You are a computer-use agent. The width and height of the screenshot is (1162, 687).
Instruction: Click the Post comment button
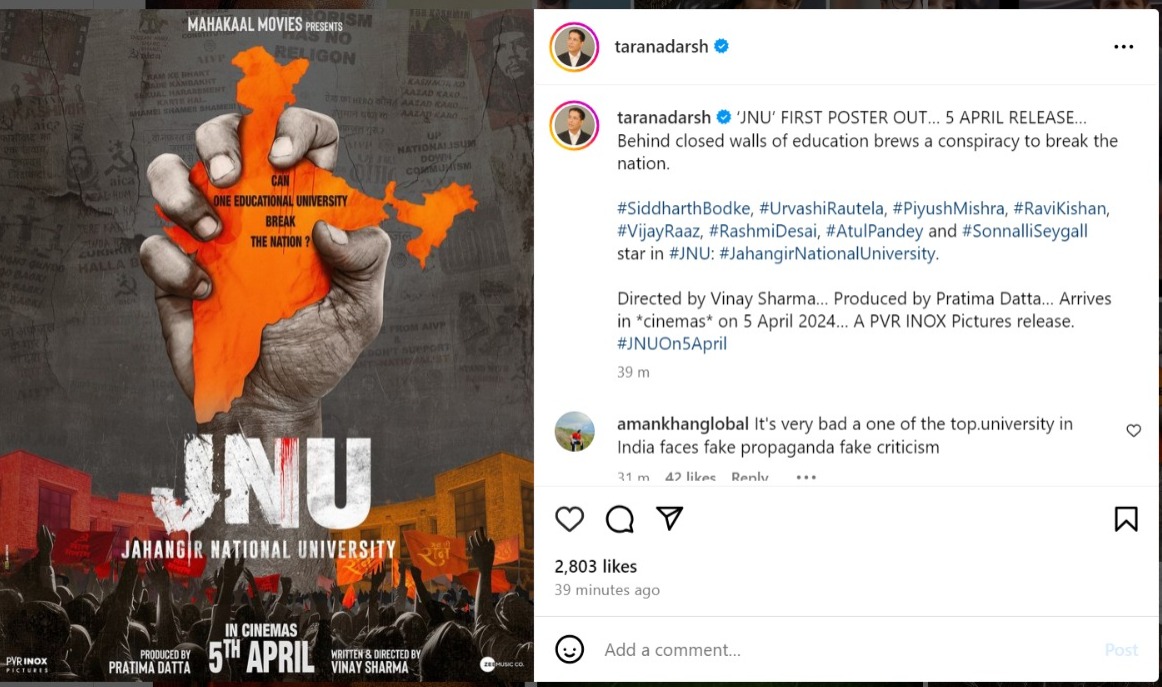(x=1120, y=650)
